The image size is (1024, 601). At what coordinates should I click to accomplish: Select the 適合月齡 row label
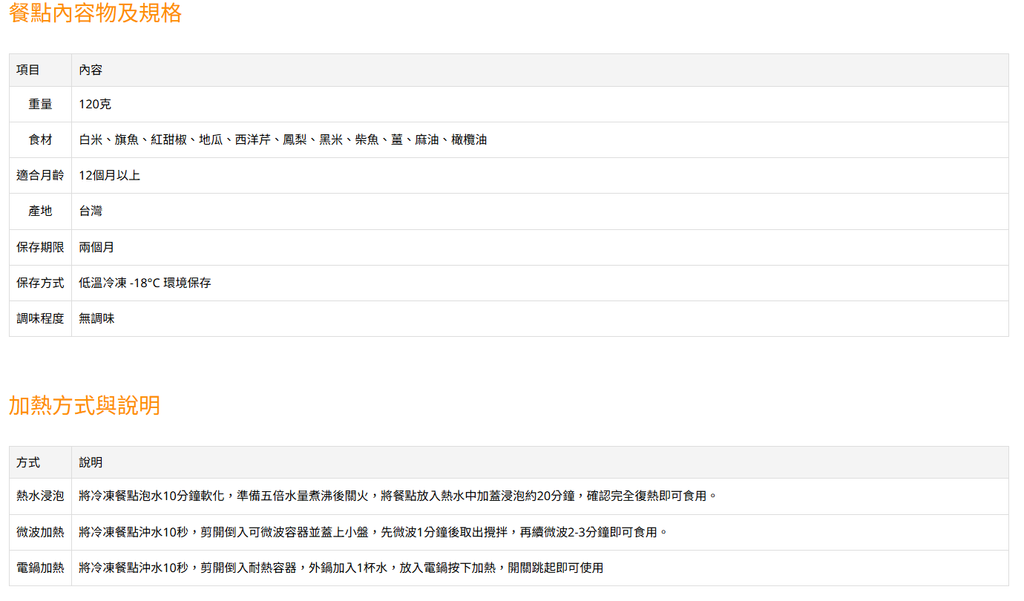[40, 176]
